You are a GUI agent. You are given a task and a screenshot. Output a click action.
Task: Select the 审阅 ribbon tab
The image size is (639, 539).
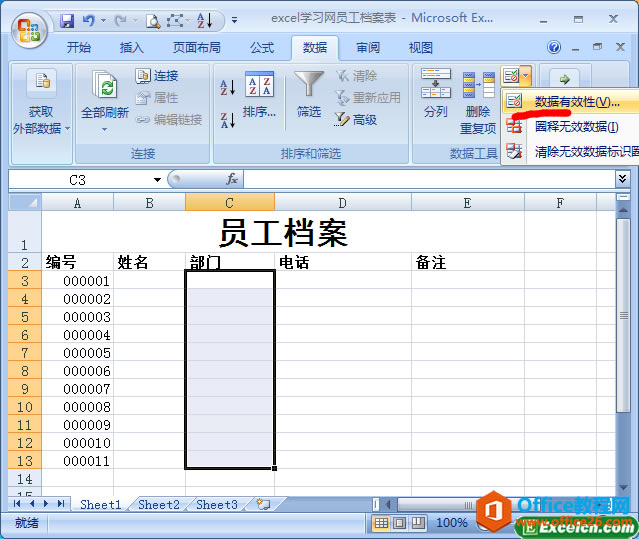point(368,48)
